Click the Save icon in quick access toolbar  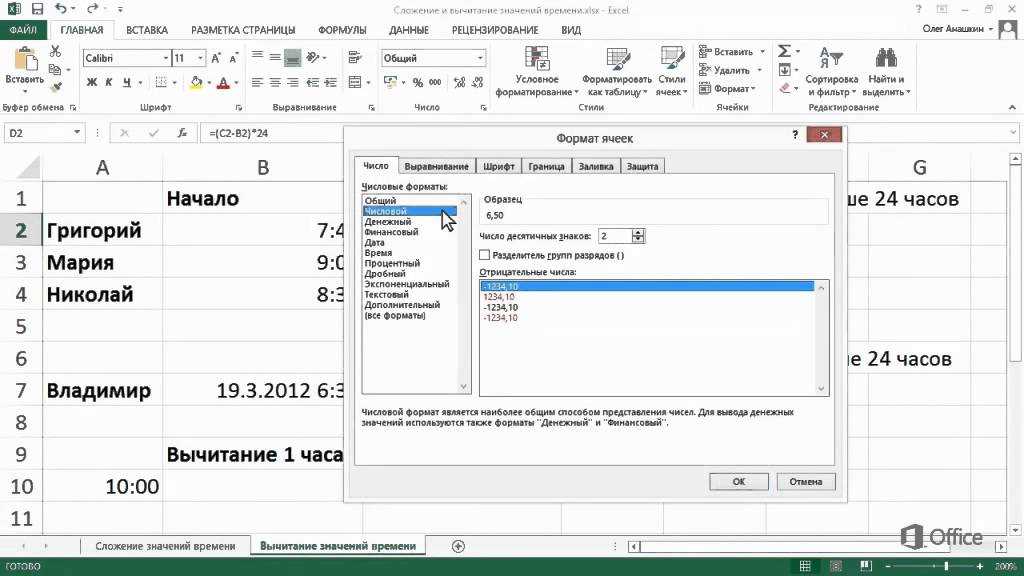[37, 9]
